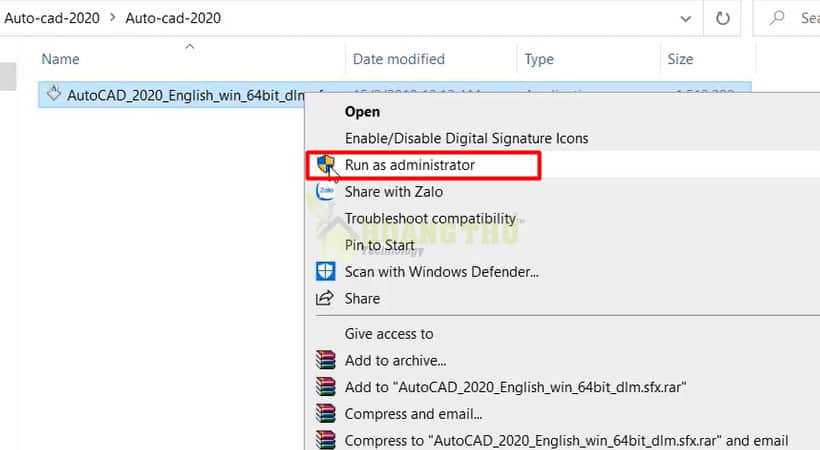Viewport: 820px width, 450px height.
Task: Click the sort arrow above Name column
Action: pos(190,47)
